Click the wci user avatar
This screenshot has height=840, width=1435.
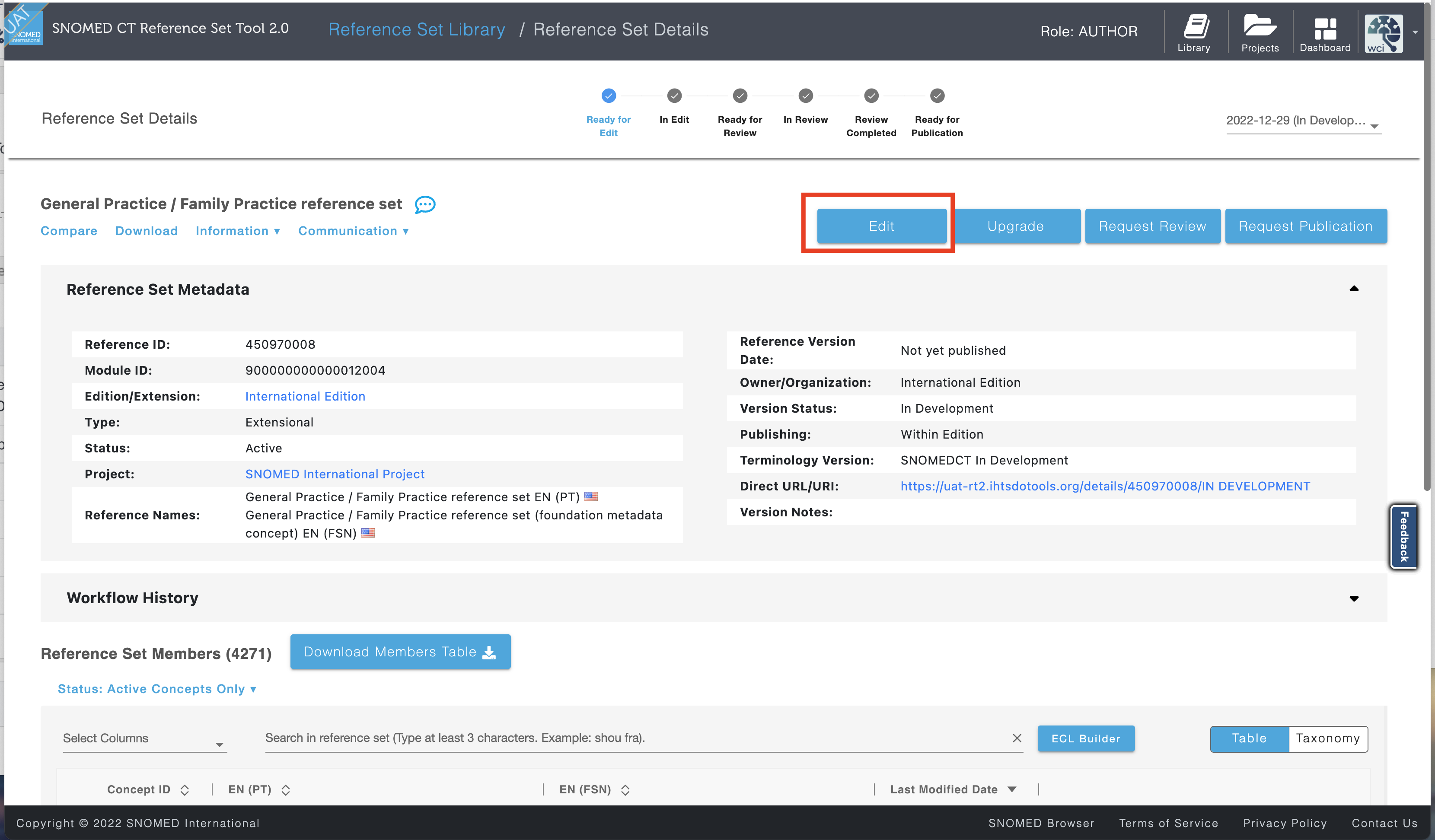(1384, 33)
